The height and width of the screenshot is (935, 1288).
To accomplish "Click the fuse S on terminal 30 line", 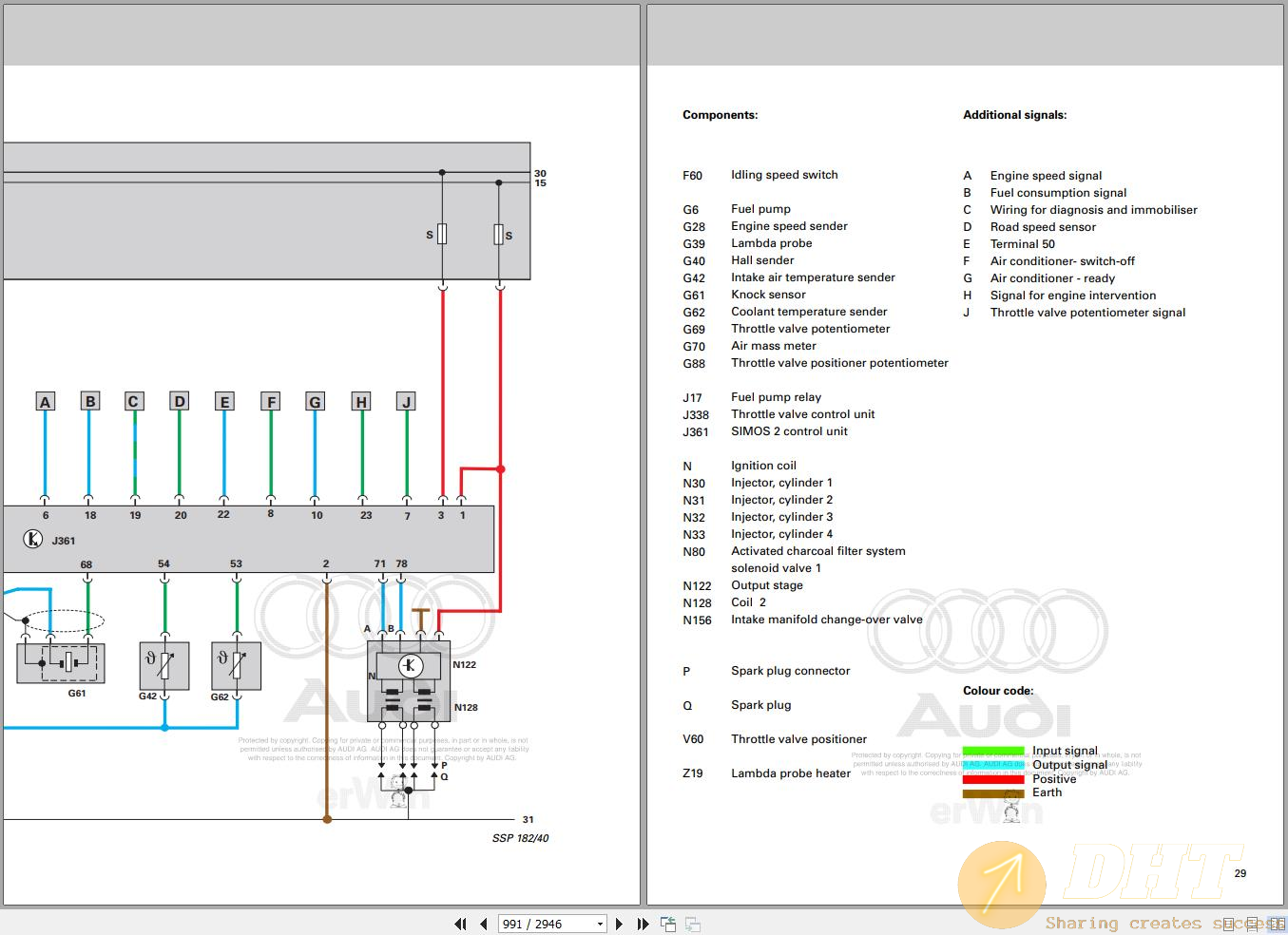I will click(442, 234).
